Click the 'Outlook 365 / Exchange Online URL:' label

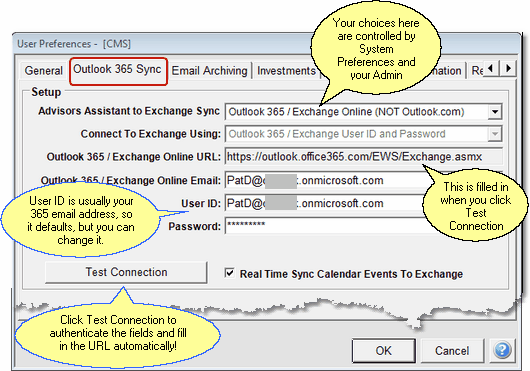134,157
